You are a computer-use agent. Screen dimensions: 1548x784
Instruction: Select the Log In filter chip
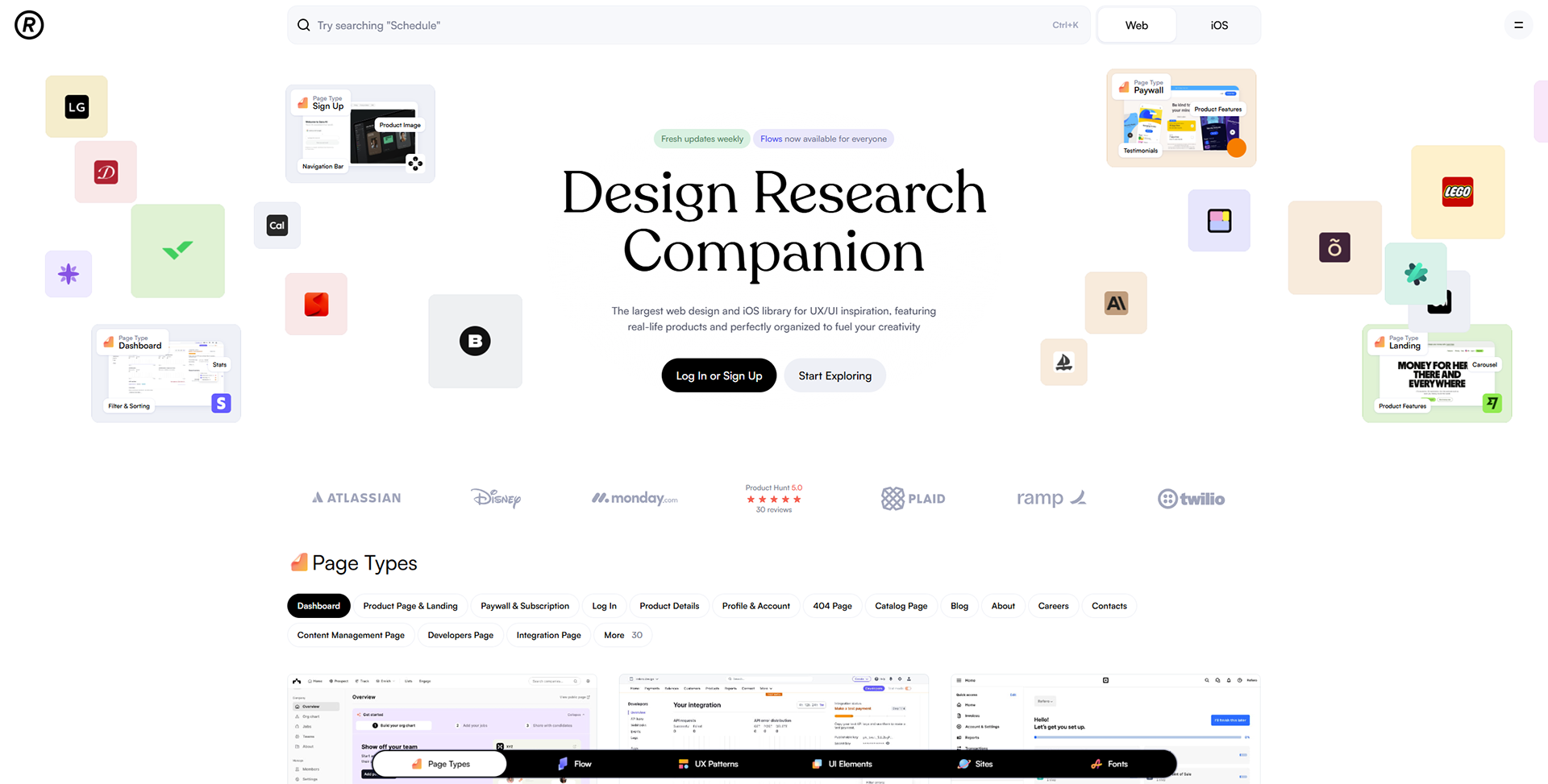605,606
